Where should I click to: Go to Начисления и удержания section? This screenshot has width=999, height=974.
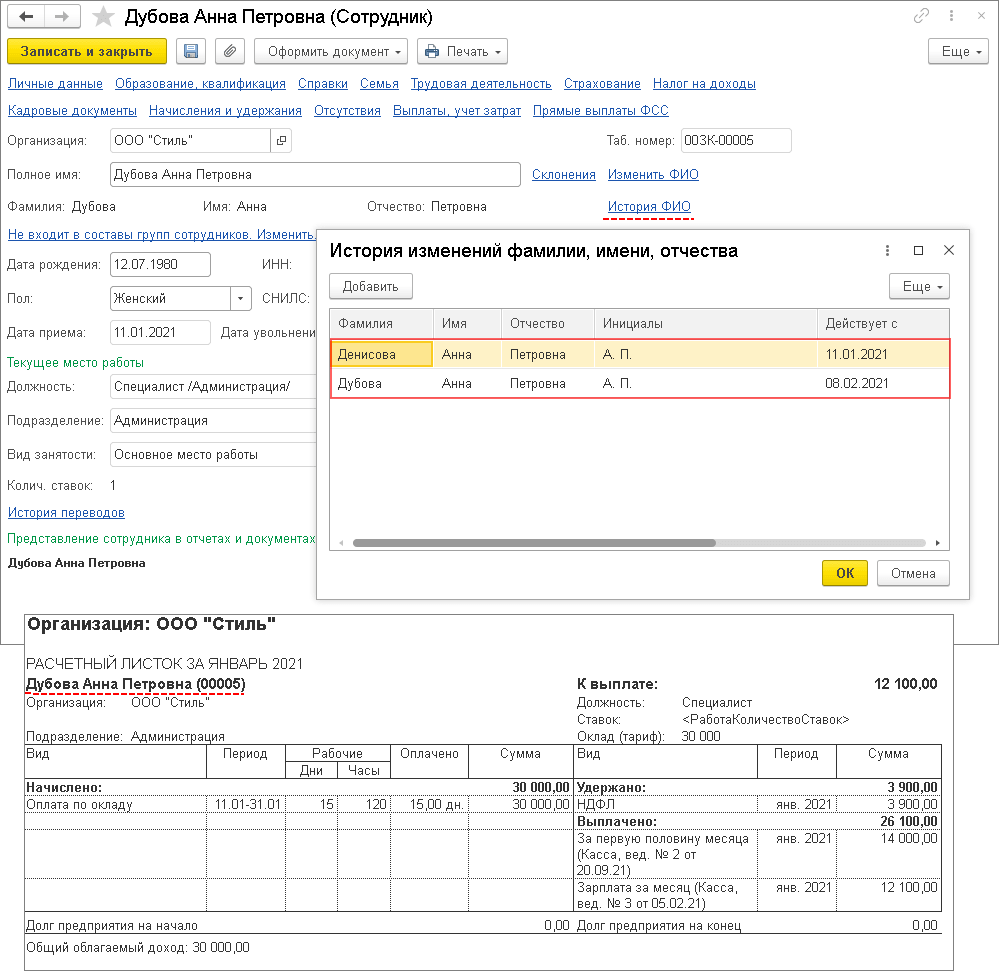click(225, 111)
